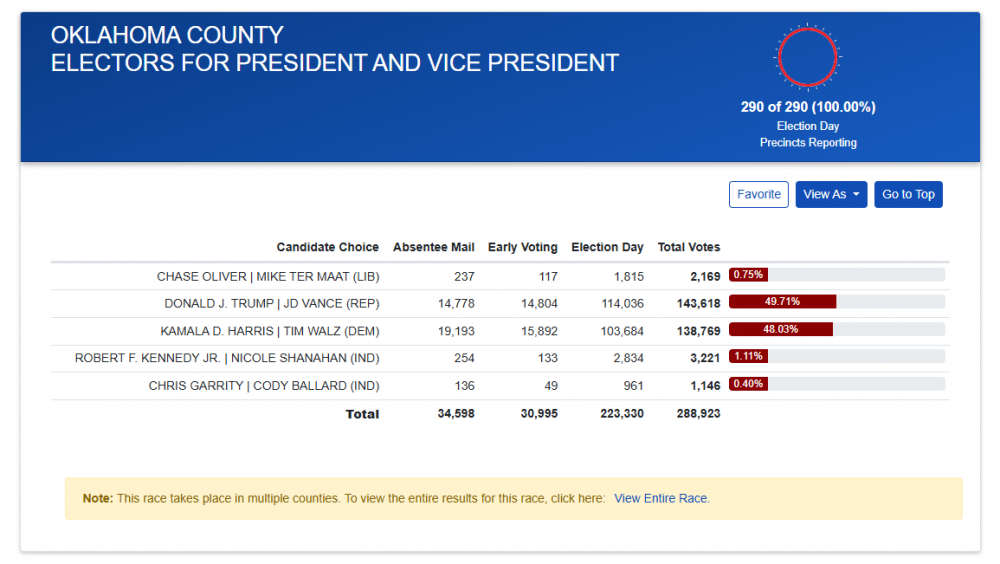Select the Kamala D. Harris candidate name
This screenshot has height=564, width=1000.
(x=269, y=331)
